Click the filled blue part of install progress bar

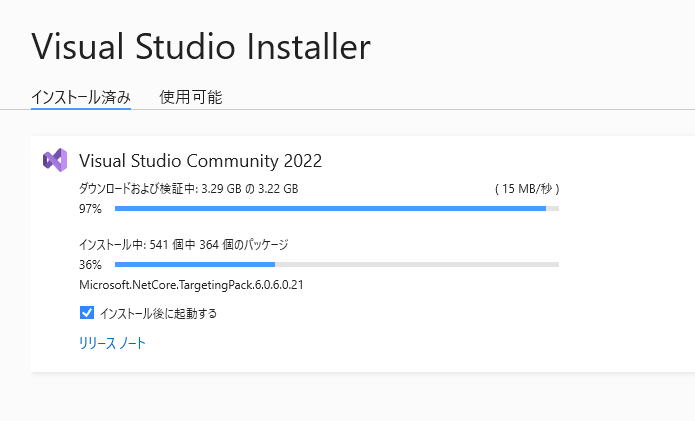(195, 264)
